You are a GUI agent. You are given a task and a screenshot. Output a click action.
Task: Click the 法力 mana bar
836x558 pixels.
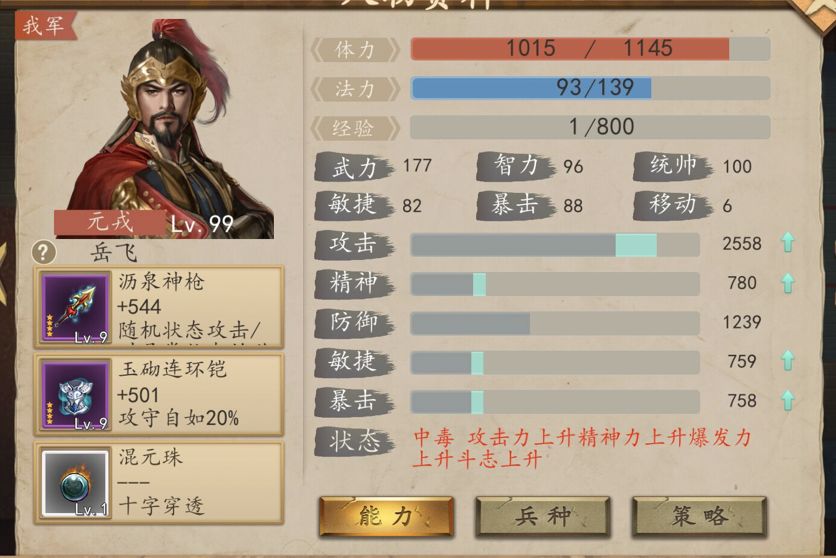(590, 88)
